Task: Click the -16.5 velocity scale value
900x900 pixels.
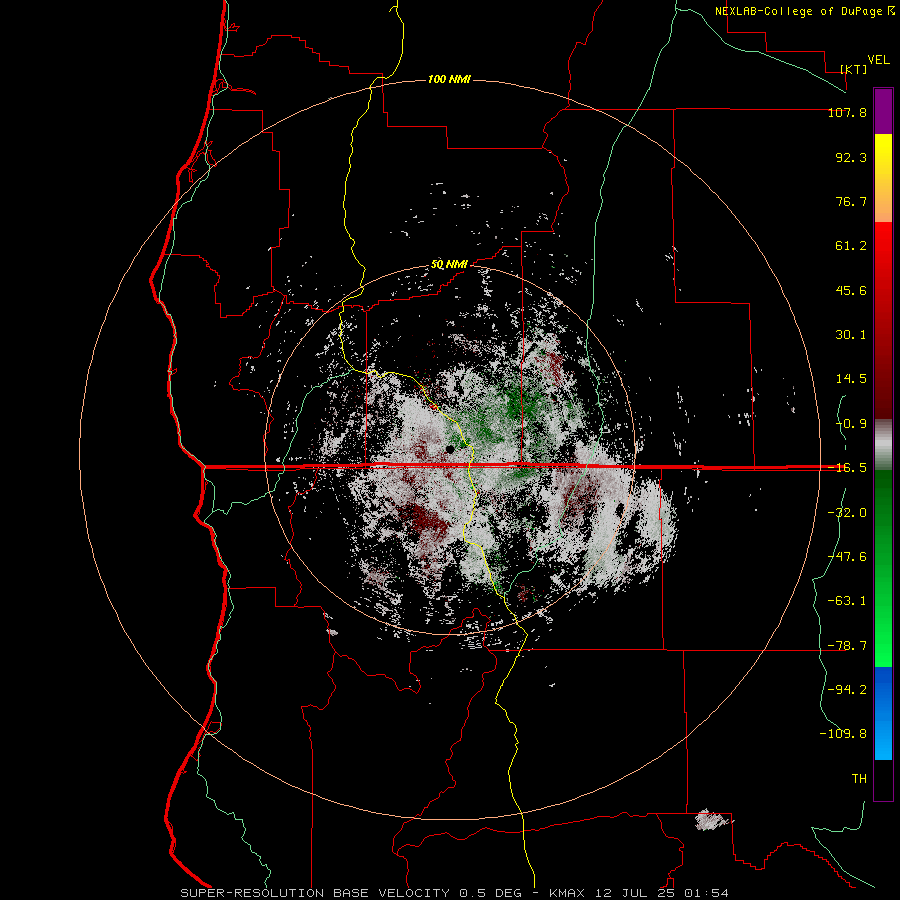Action: coord(847,467)
